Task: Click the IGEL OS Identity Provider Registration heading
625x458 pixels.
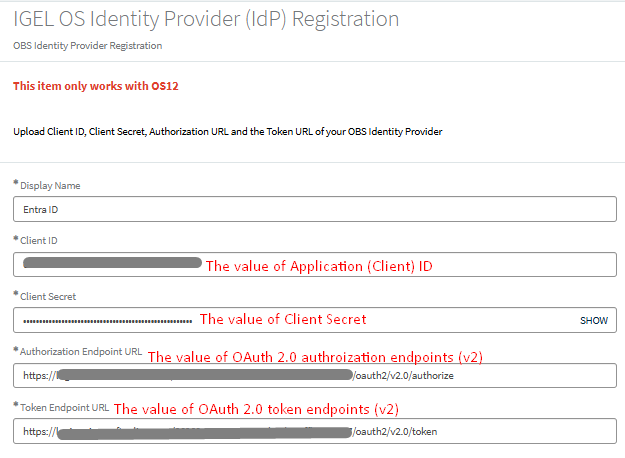Action: [206, 19]
